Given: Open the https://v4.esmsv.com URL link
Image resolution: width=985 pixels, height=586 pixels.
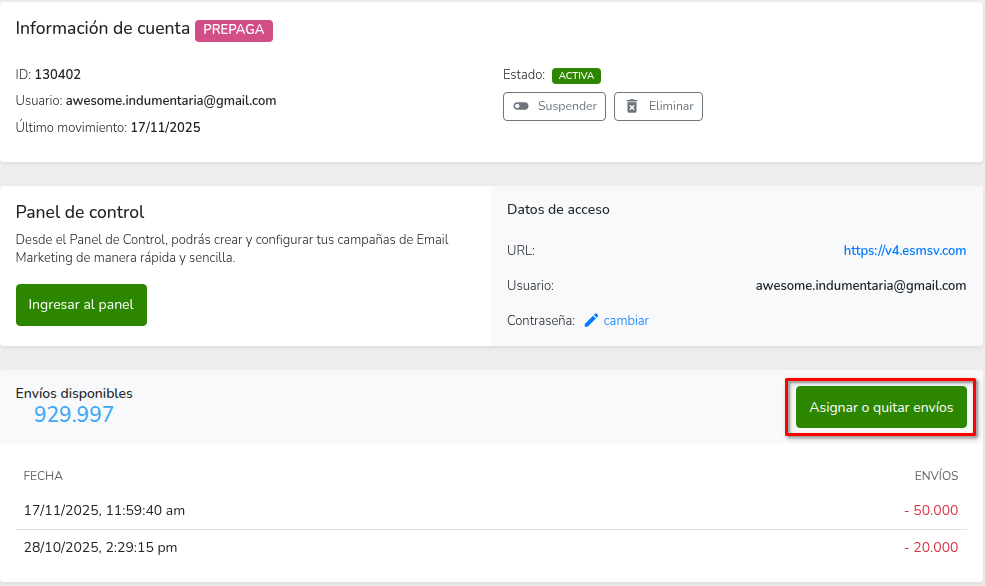Looking at the screenshot, I should 904,251.
